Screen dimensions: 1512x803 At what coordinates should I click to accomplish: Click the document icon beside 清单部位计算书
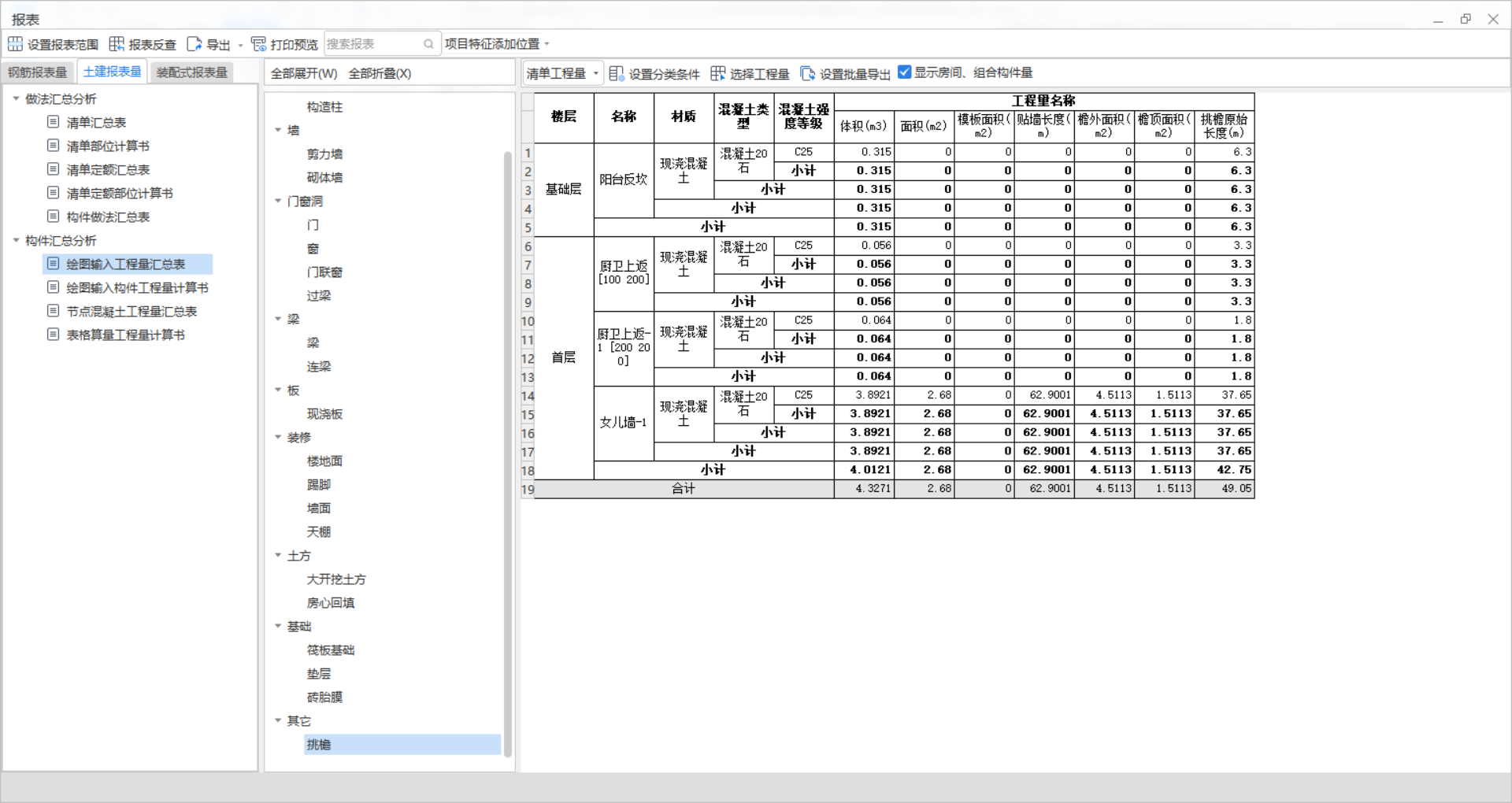coord(53,146)
